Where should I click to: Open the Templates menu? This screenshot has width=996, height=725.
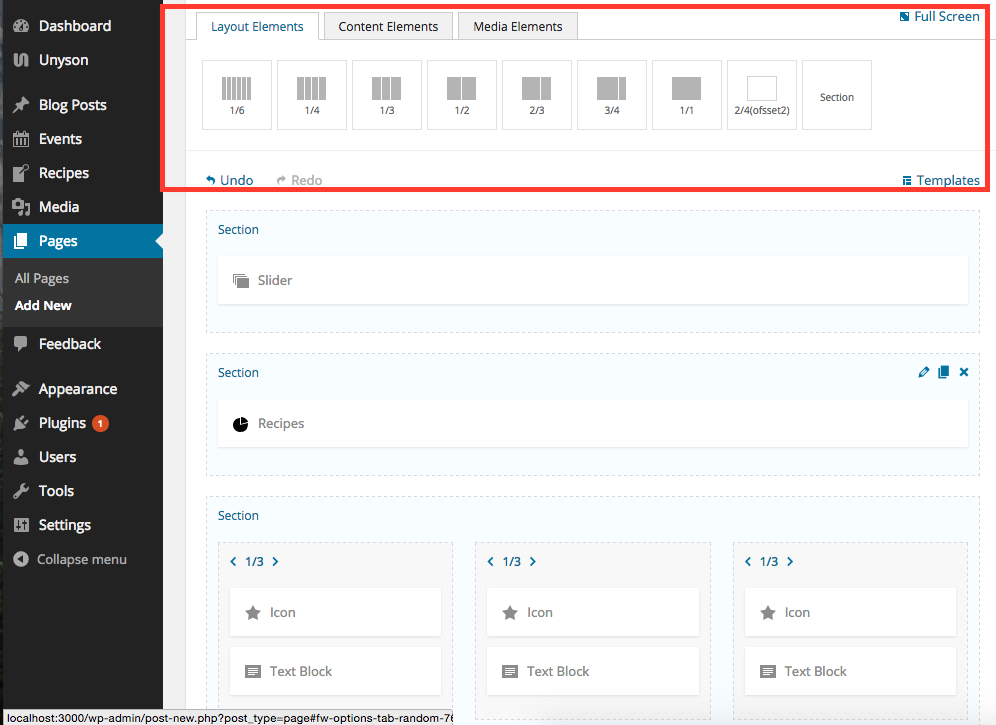click(941, 180)
